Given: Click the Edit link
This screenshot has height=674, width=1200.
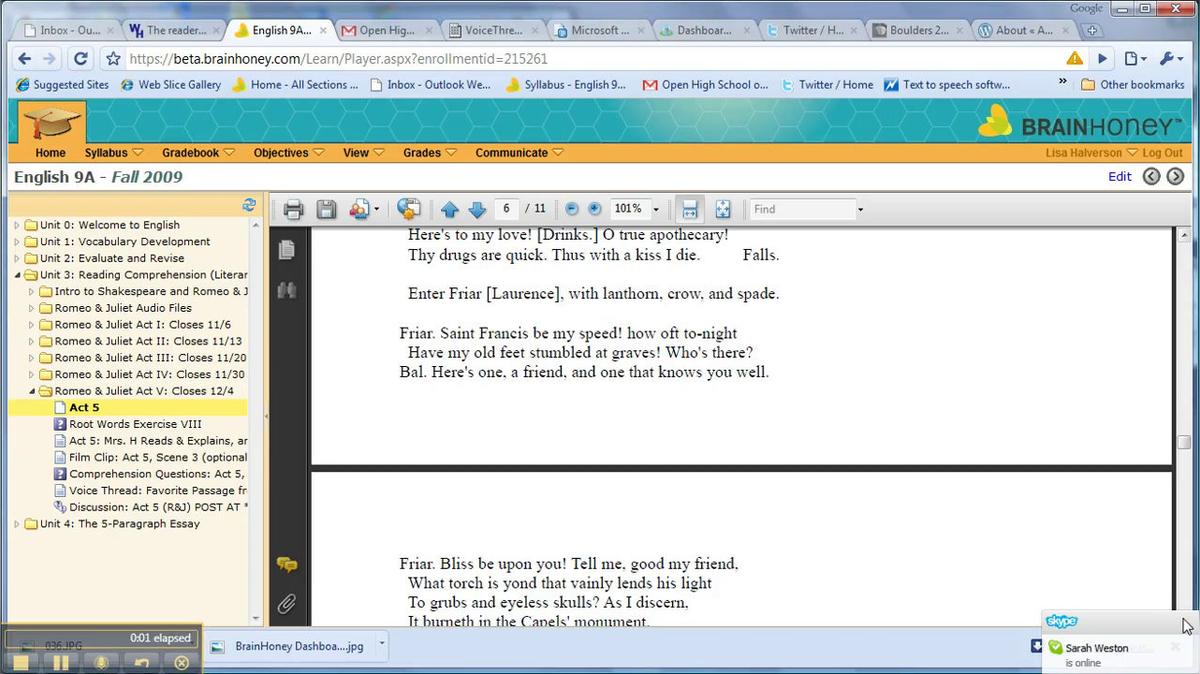Looking at the screenshot, I should click(1119, 177).
